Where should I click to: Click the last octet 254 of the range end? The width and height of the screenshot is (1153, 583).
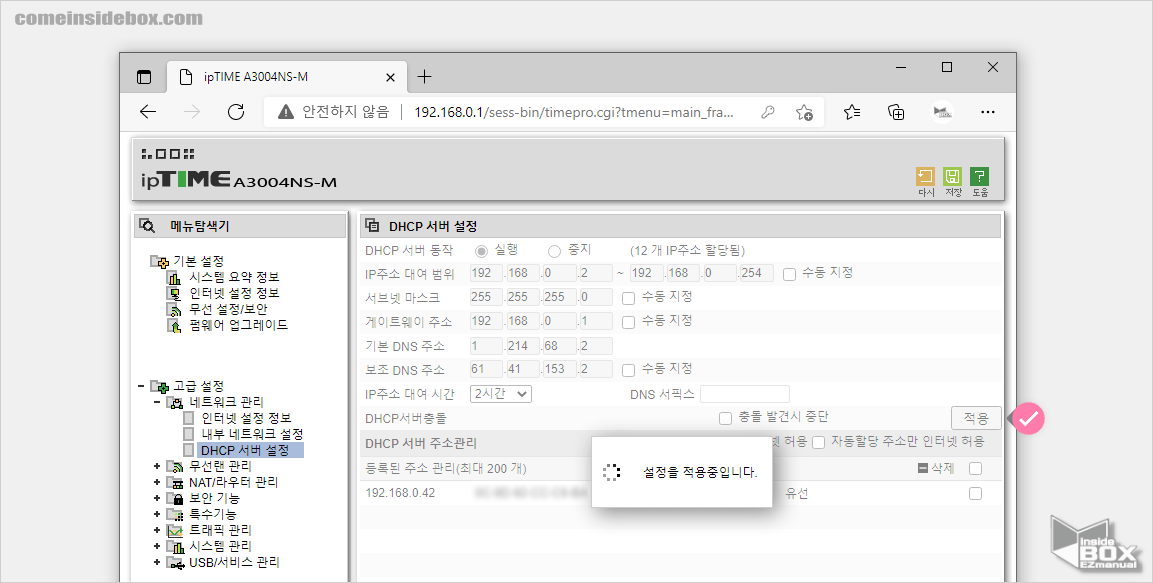click(757, 273)
